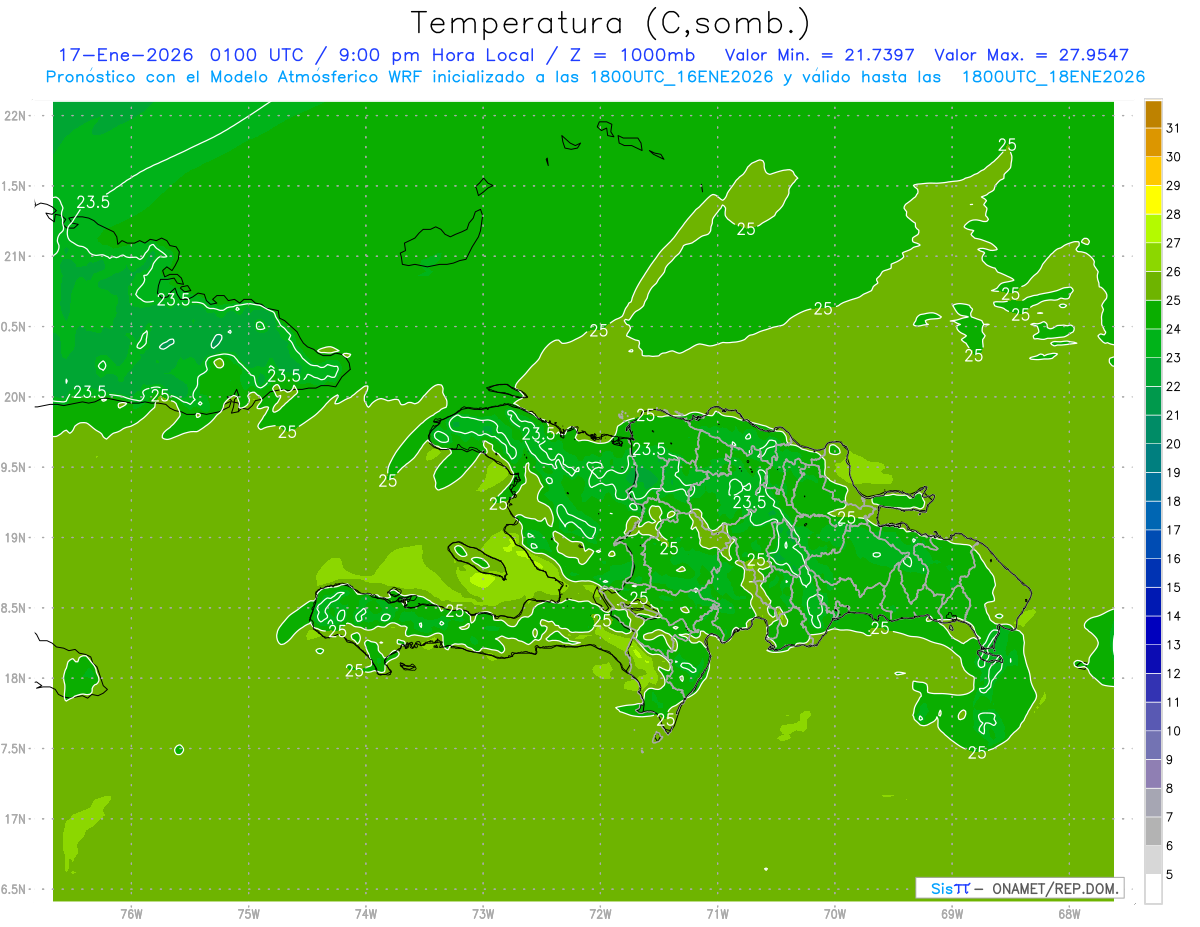
Task: Click the "10" label on the color scale
Action: 1174,731
